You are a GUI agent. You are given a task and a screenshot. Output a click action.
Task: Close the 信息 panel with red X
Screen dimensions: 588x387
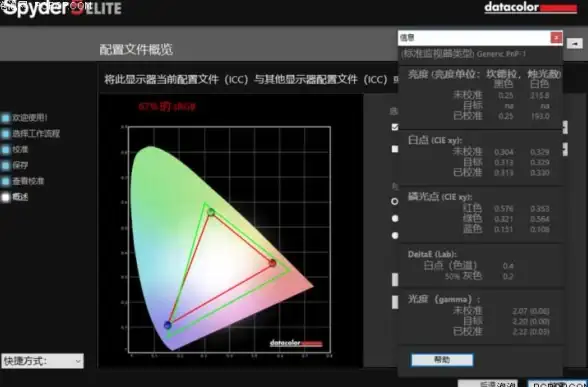coord(556,38)
